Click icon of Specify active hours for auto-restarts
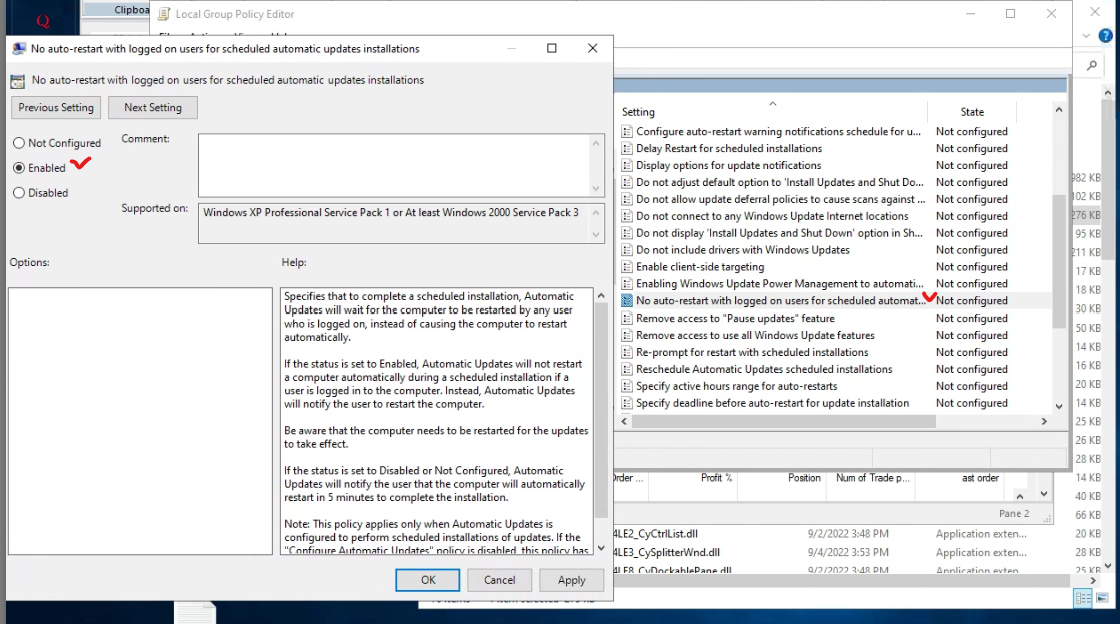1120x624 pixels. pos(627,386)
